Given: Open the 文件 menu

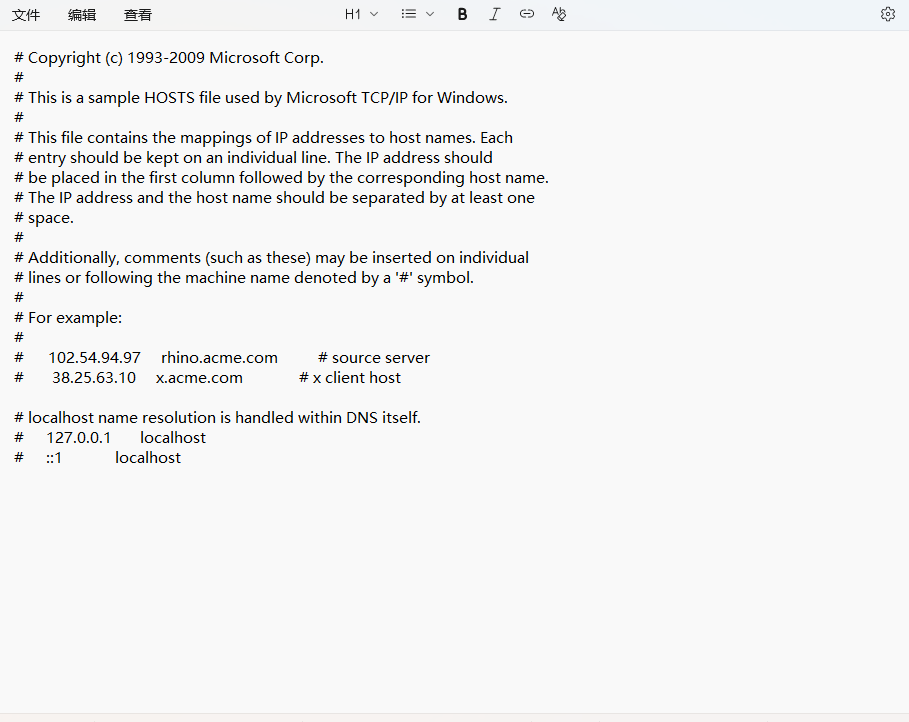Looking at the screenshot, I should tap(26, 15).
